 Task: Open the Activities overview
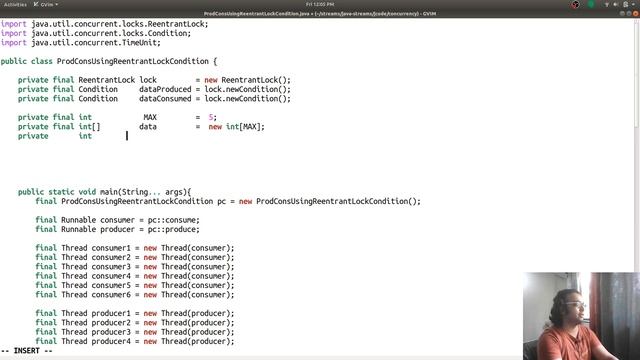click(15, 4)
